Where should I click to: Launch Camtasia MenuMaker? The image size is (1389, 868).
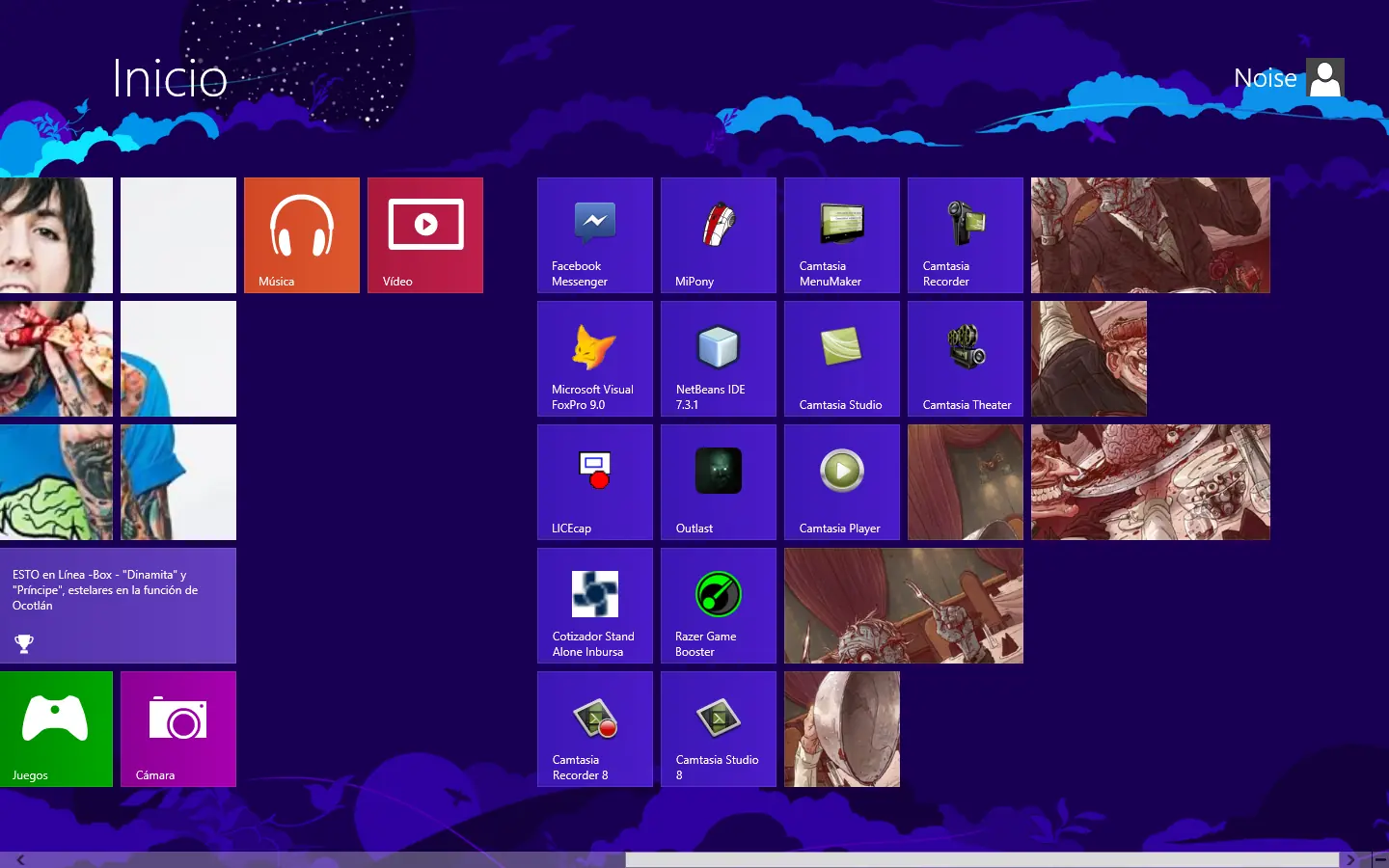(x=842, y=235)
